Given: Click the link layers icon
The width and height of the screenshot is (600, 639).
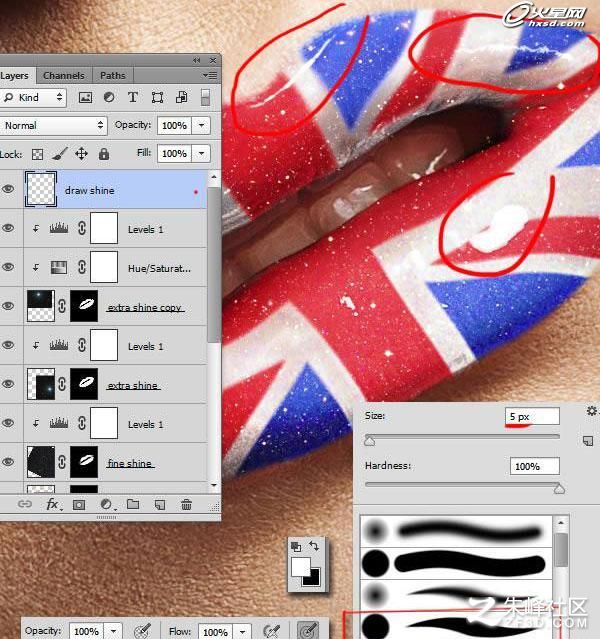Looking at the screenshot, I should (x=24, y=505).
